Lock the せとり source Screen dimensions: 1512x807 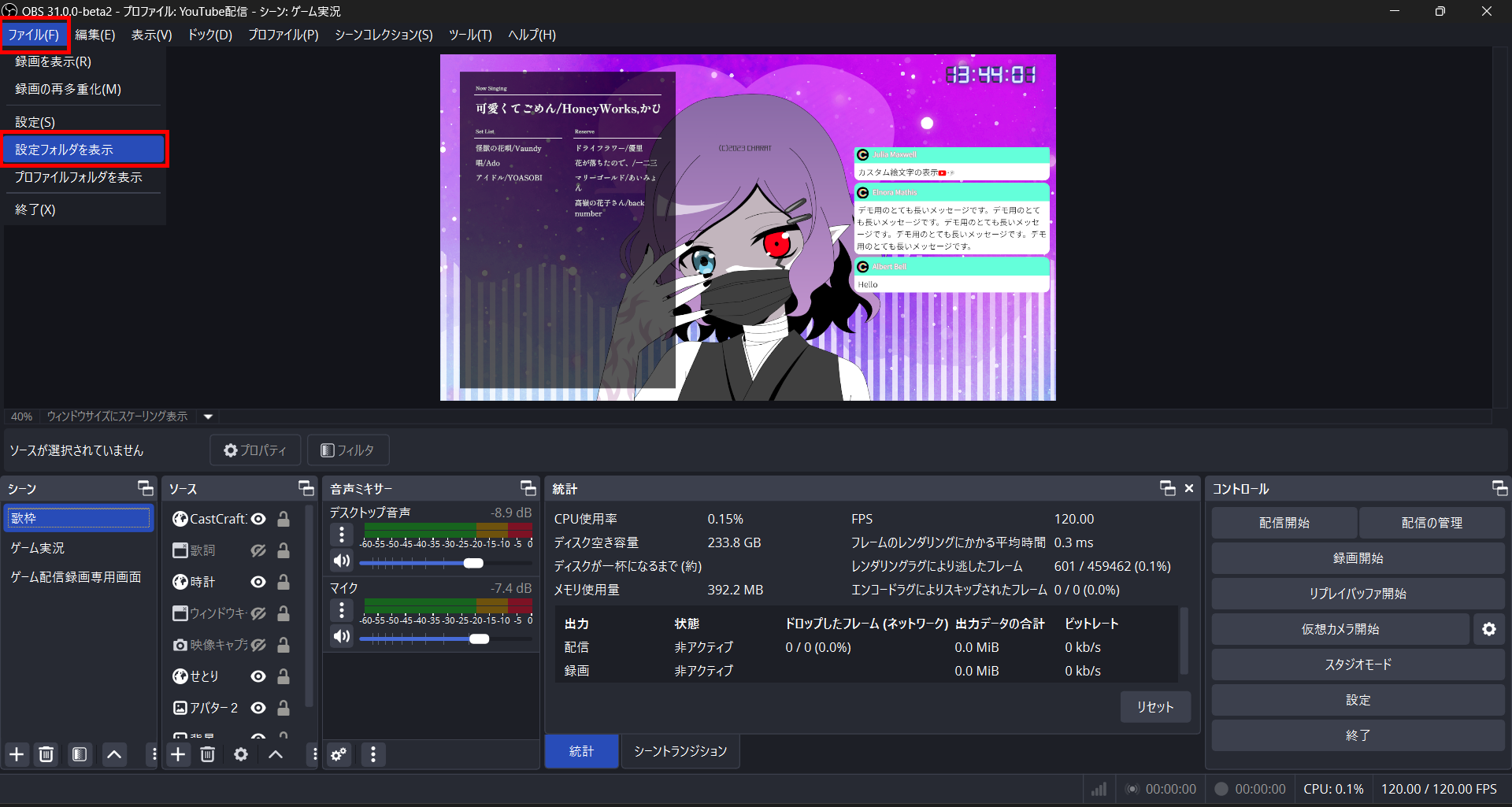(283, 676)
